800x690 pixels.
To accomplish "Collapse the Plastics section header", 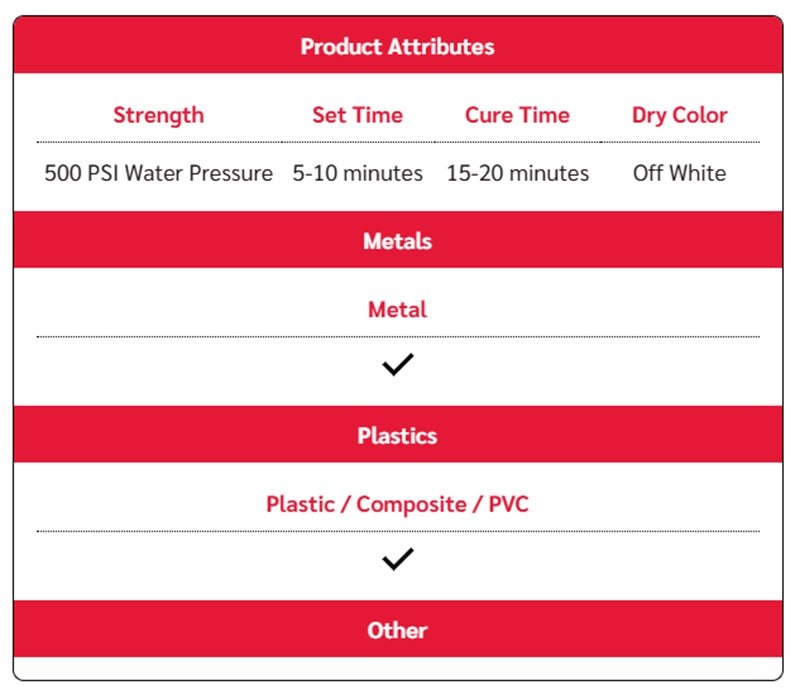I will [398, 435].
